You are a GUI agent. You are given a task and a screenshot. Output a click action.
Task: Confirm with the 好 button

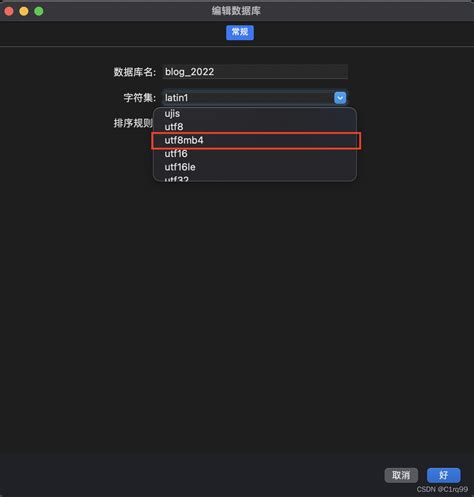[444, 475]
